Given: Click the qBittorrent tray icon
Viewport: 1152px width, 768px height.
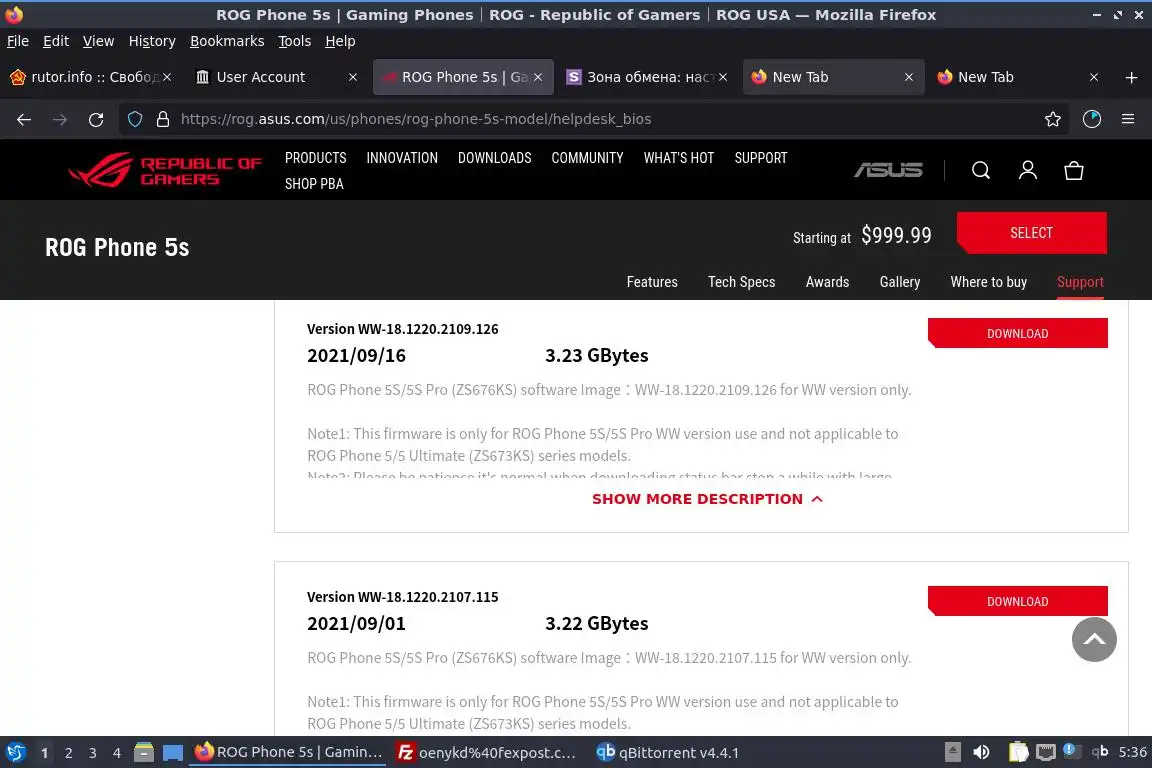Looking at the screenshot, I should click(x=1100, y=751).
